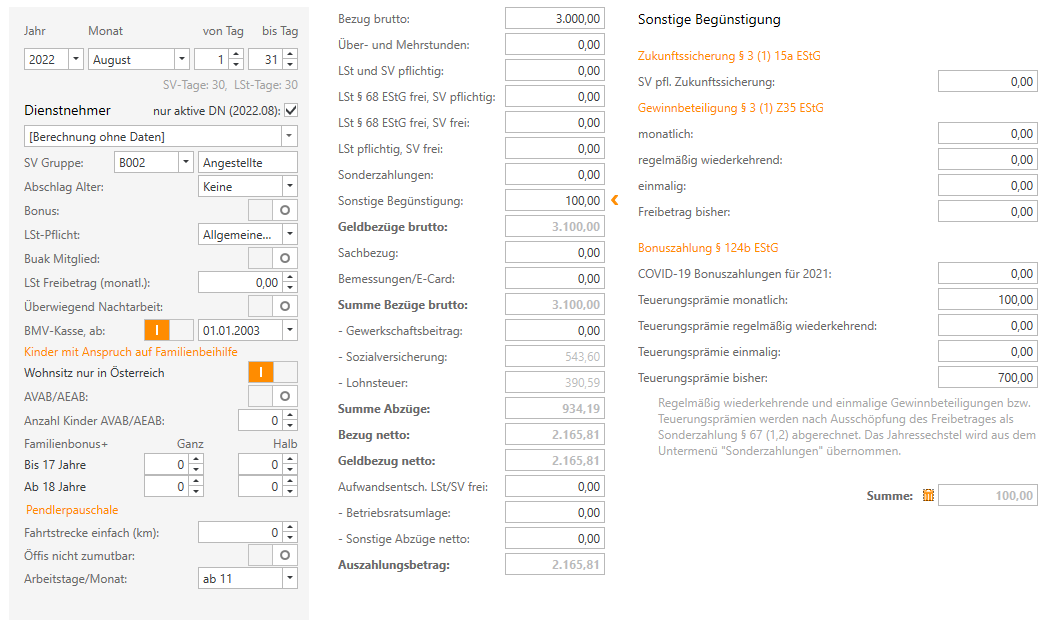Viewport: 1049px width, 629px height.
Task: Click the Gewerkschaftsbeitrag input field
Action: pyautogui.click(x=555, y=331)
